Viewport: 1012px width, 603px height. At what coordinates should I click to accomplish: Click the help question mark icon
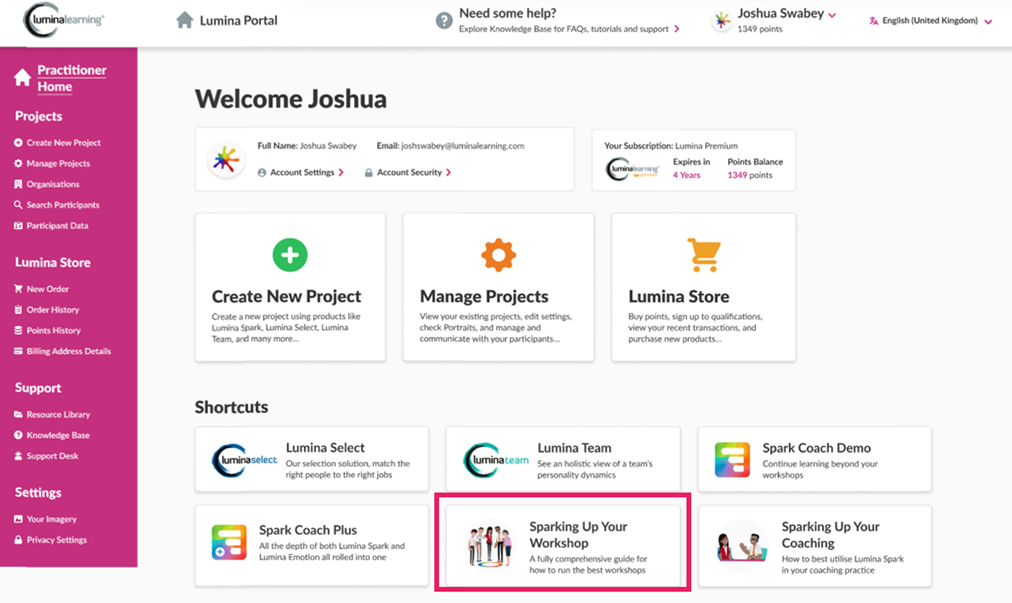click(444, 21)
